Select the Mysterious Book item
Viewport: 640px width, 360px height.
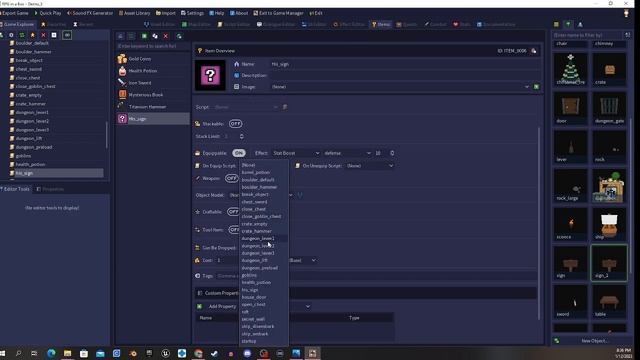click(x=153, y=95)
